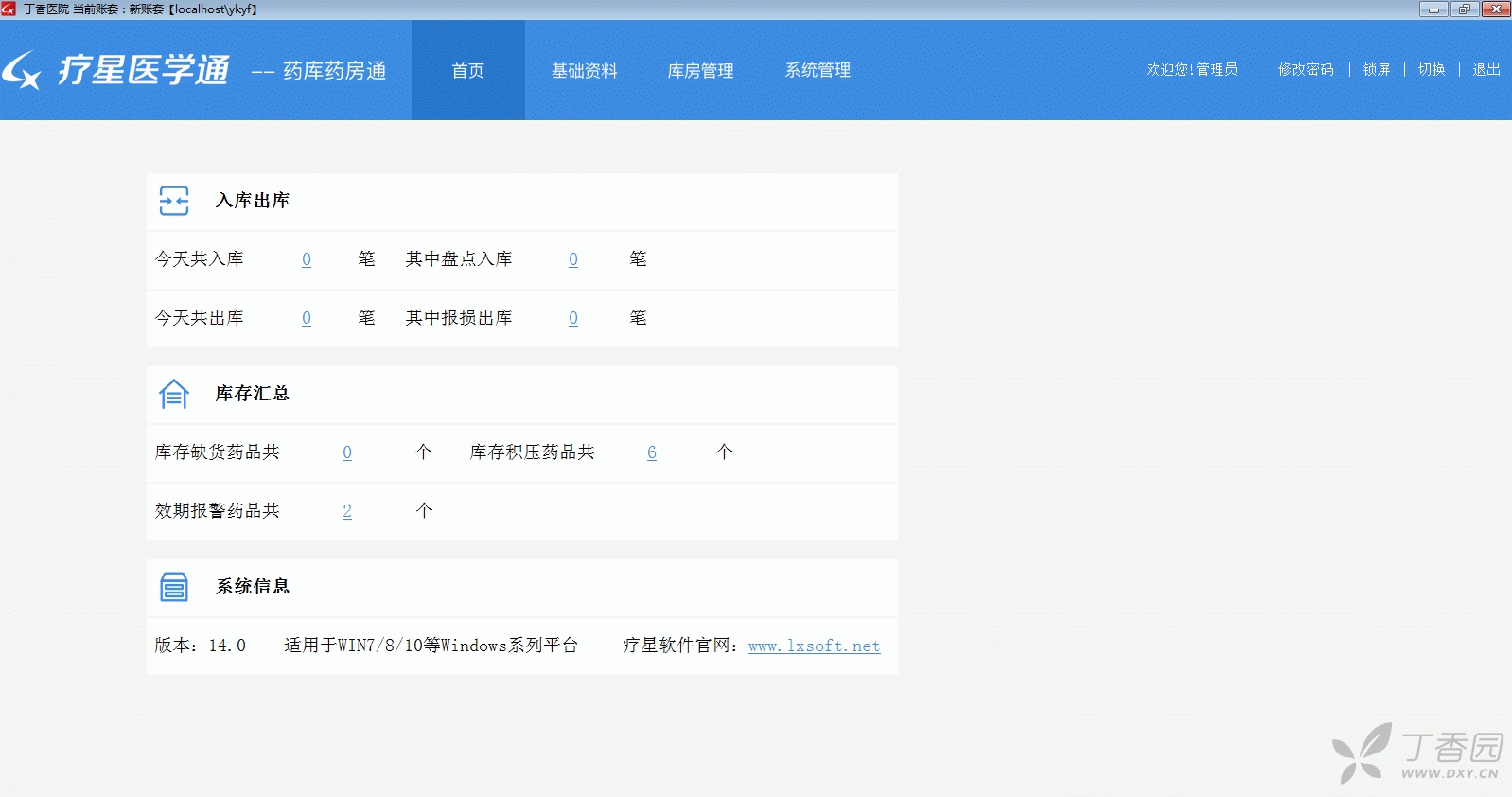Click the 系统信息 section heading
1512x797 pixels.
[x=253, y=587]
